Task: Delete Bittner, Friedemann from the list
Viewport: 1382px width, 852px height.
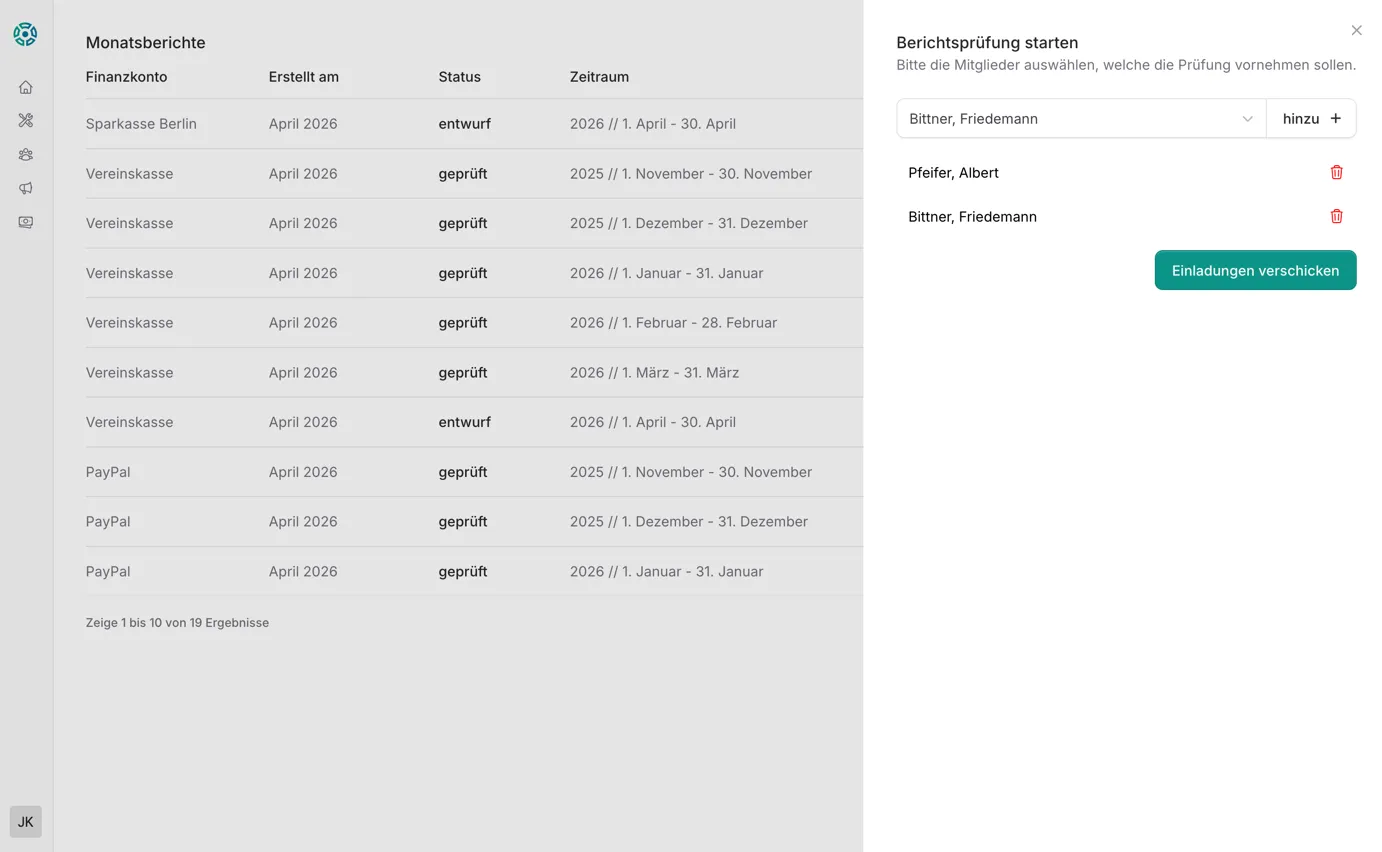Action: click(1336, 216)
